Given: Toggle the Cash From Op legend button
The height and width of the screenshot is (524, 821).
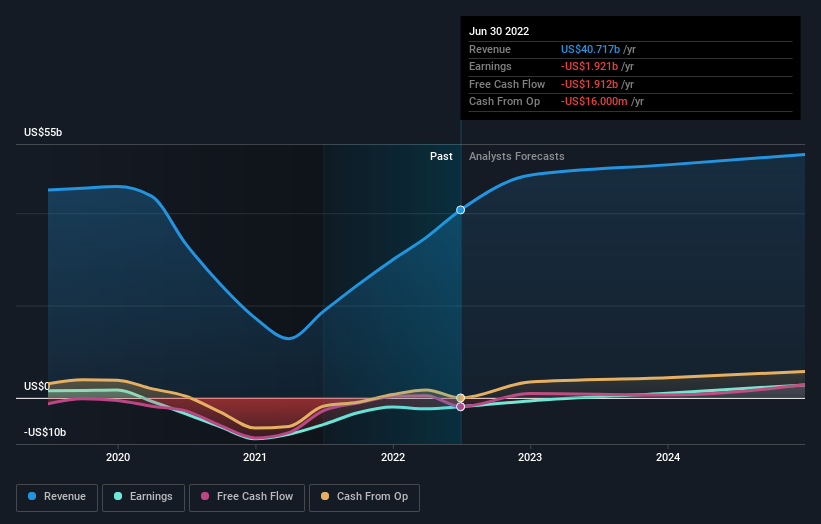Looking at the screenshot, I should click(364, 497).
